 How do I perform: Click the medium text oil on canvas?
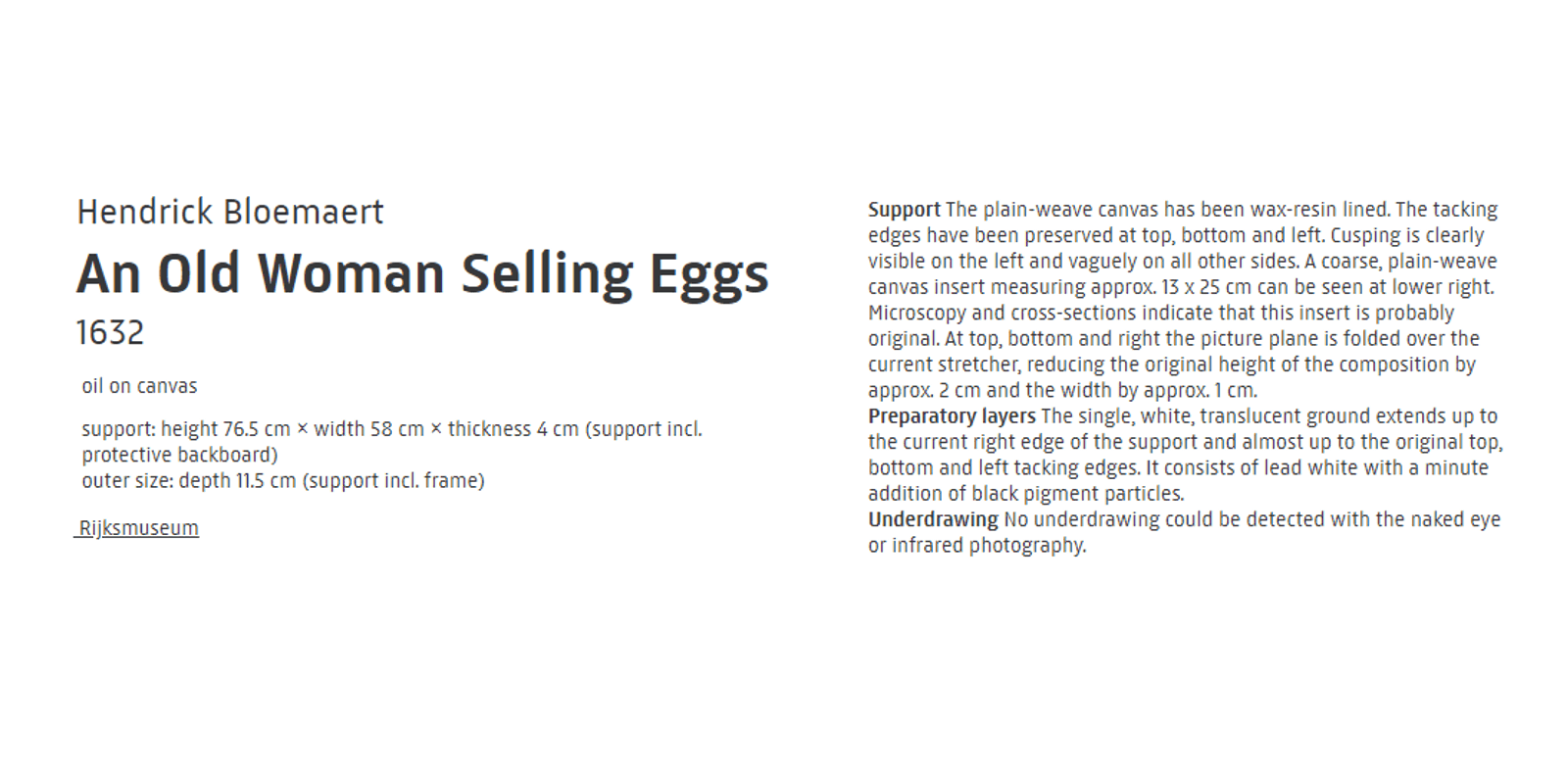point(139,386)
